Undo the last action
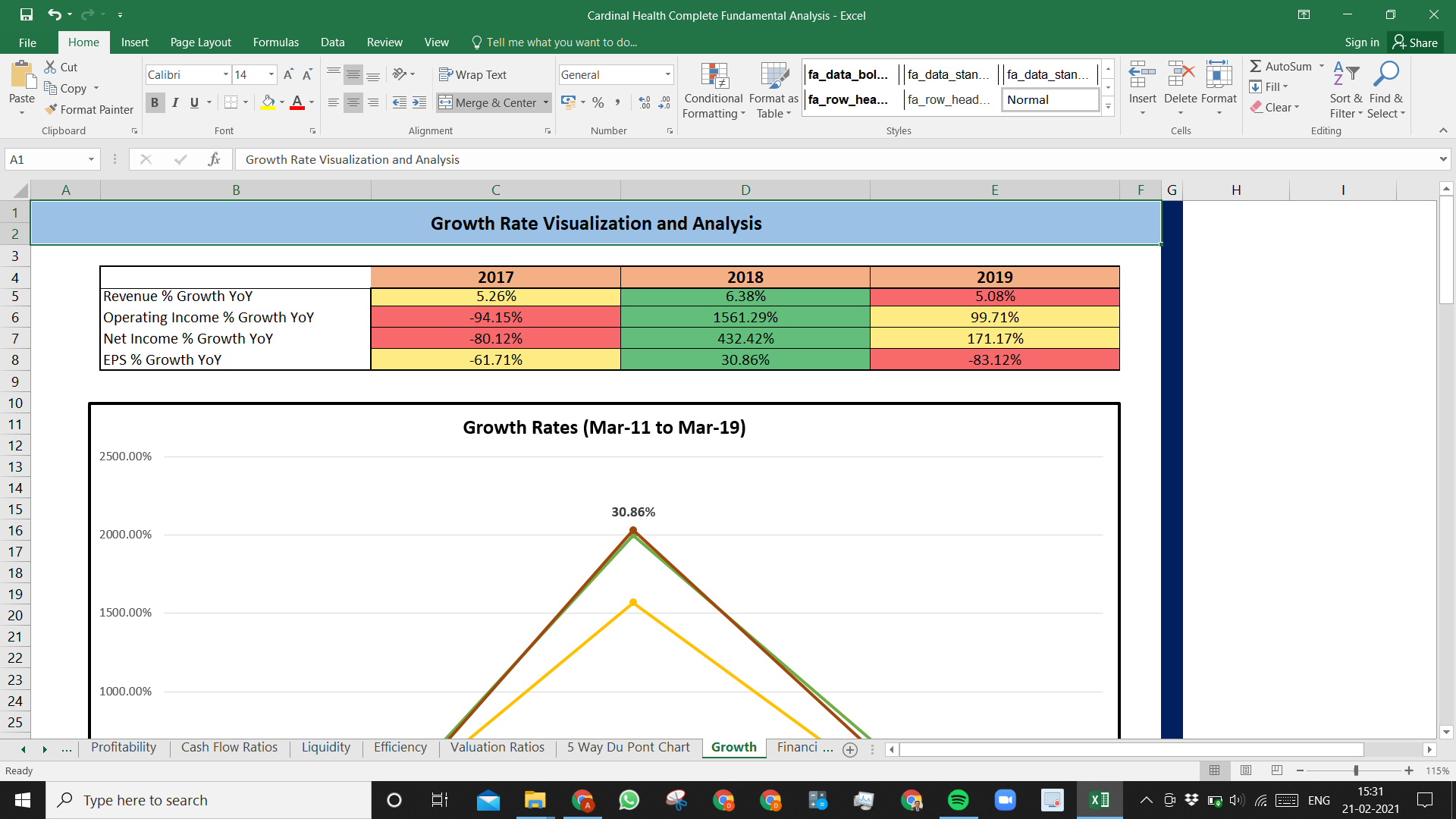 pyautogui.click(x=54, y=14)
